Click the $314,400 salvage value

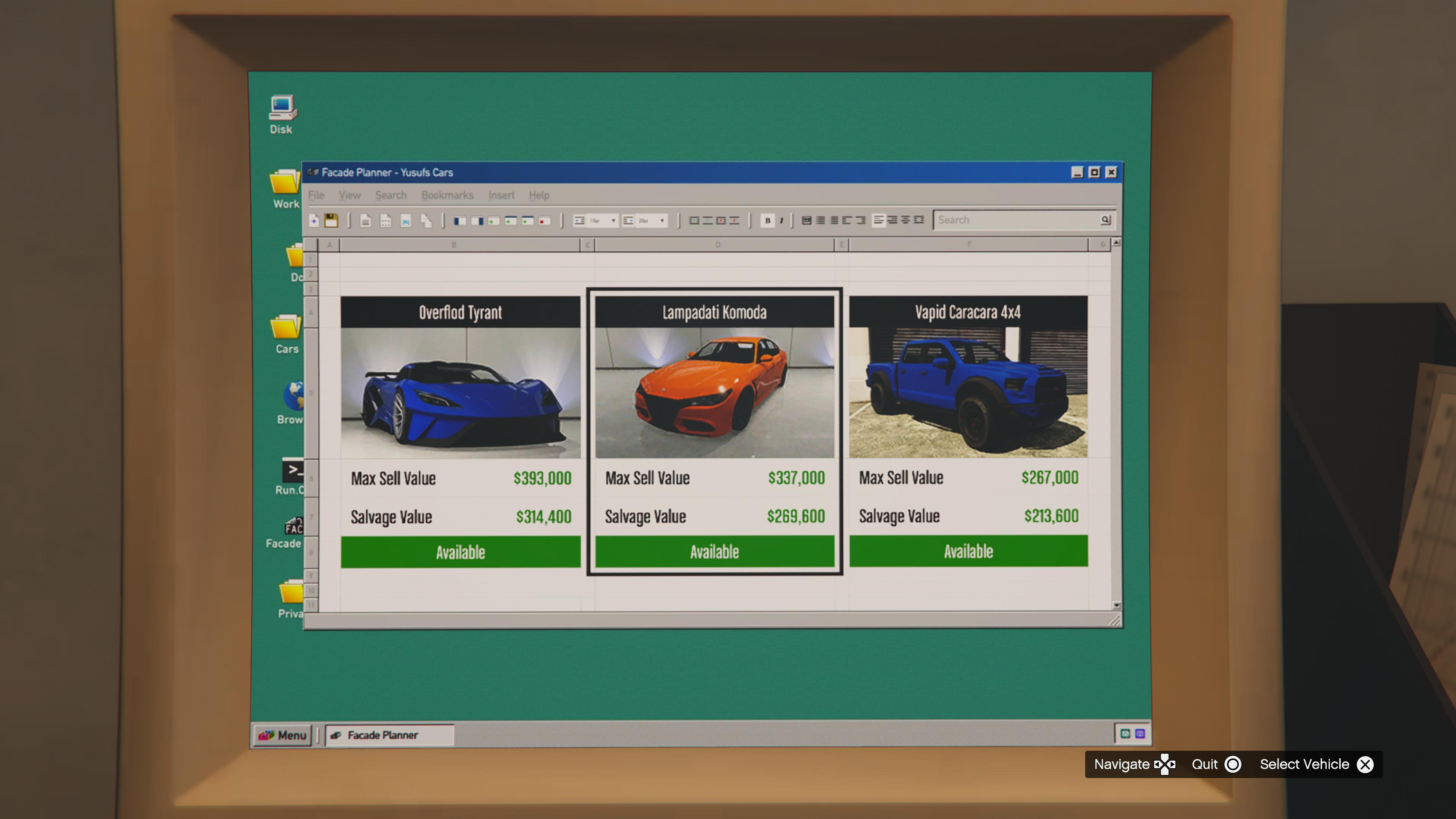(544, 516)
